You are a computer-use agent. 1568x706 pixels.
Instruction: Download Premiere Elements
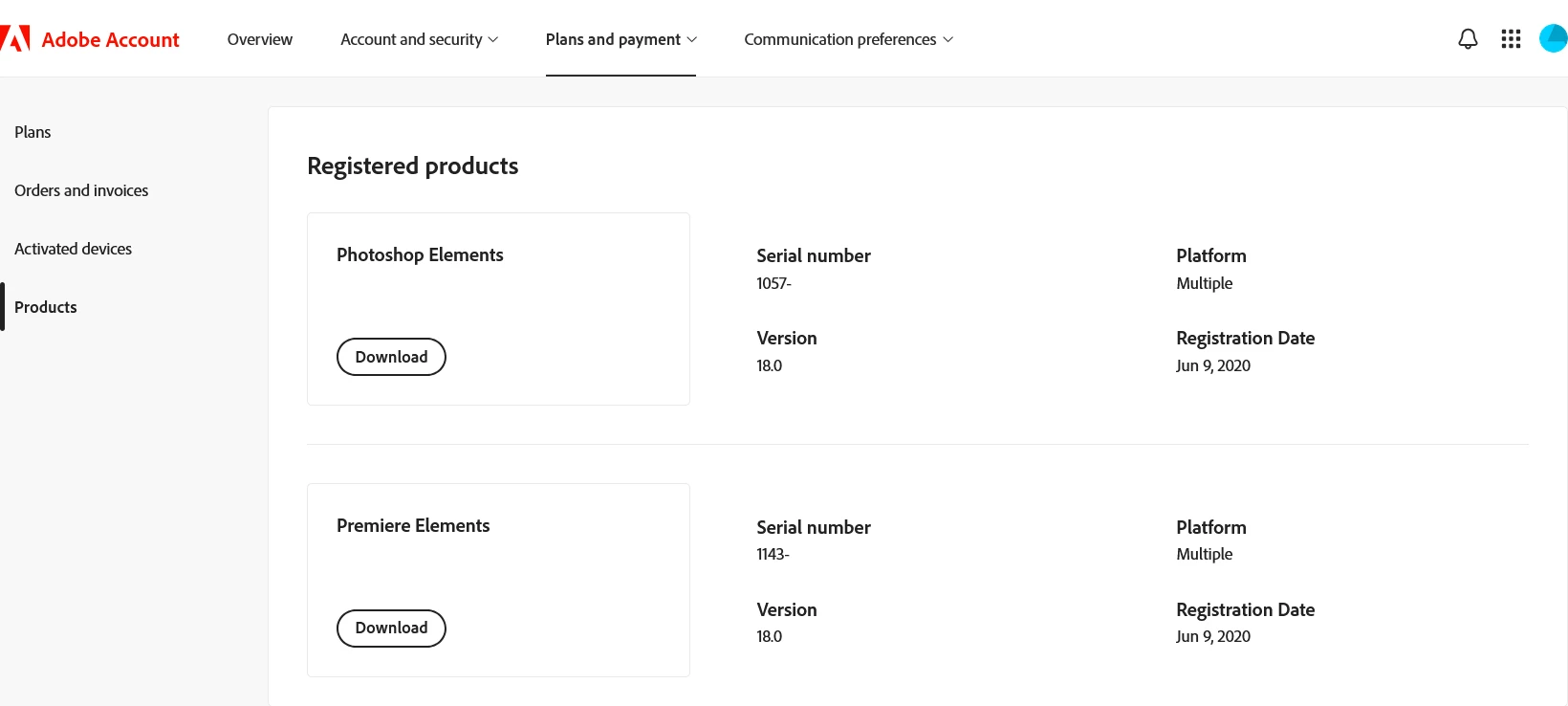pos(391,629)
